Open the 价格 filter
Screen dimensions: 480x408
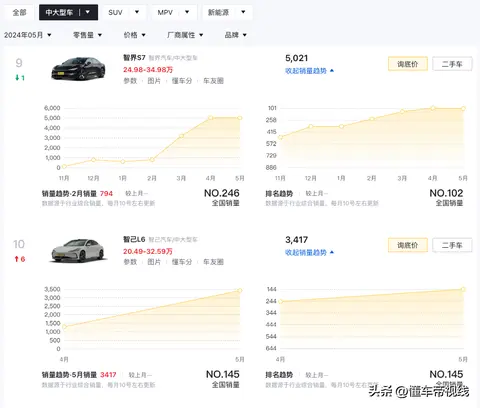[135, 35]
